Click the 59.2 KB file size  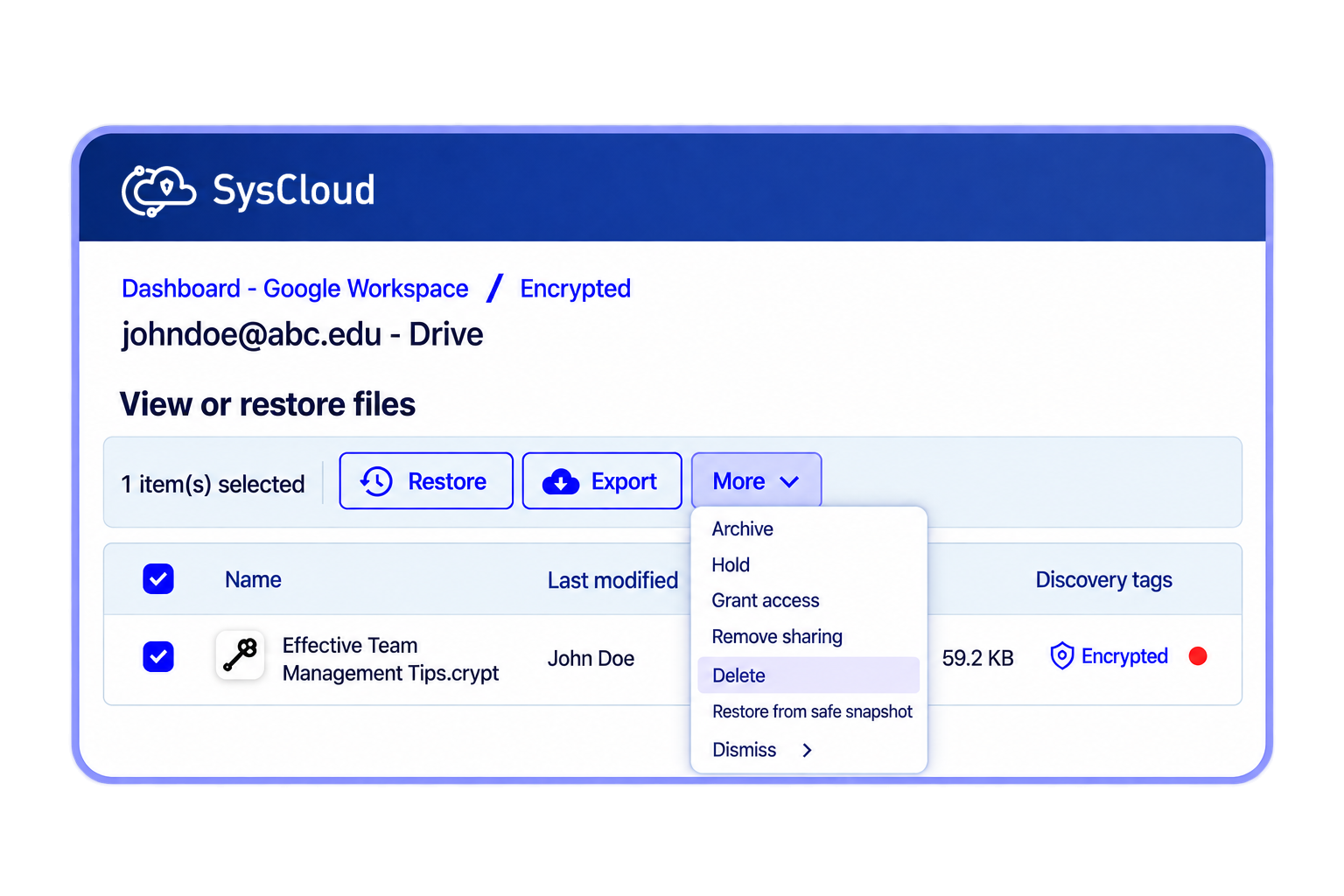point(977,658)
